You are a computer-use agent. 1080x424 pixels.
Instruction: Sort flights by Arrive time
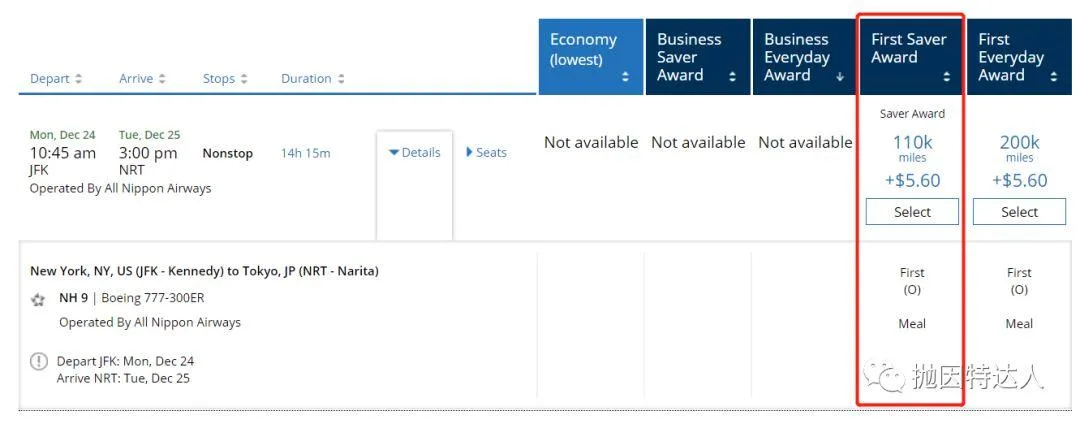click(142, 78)
